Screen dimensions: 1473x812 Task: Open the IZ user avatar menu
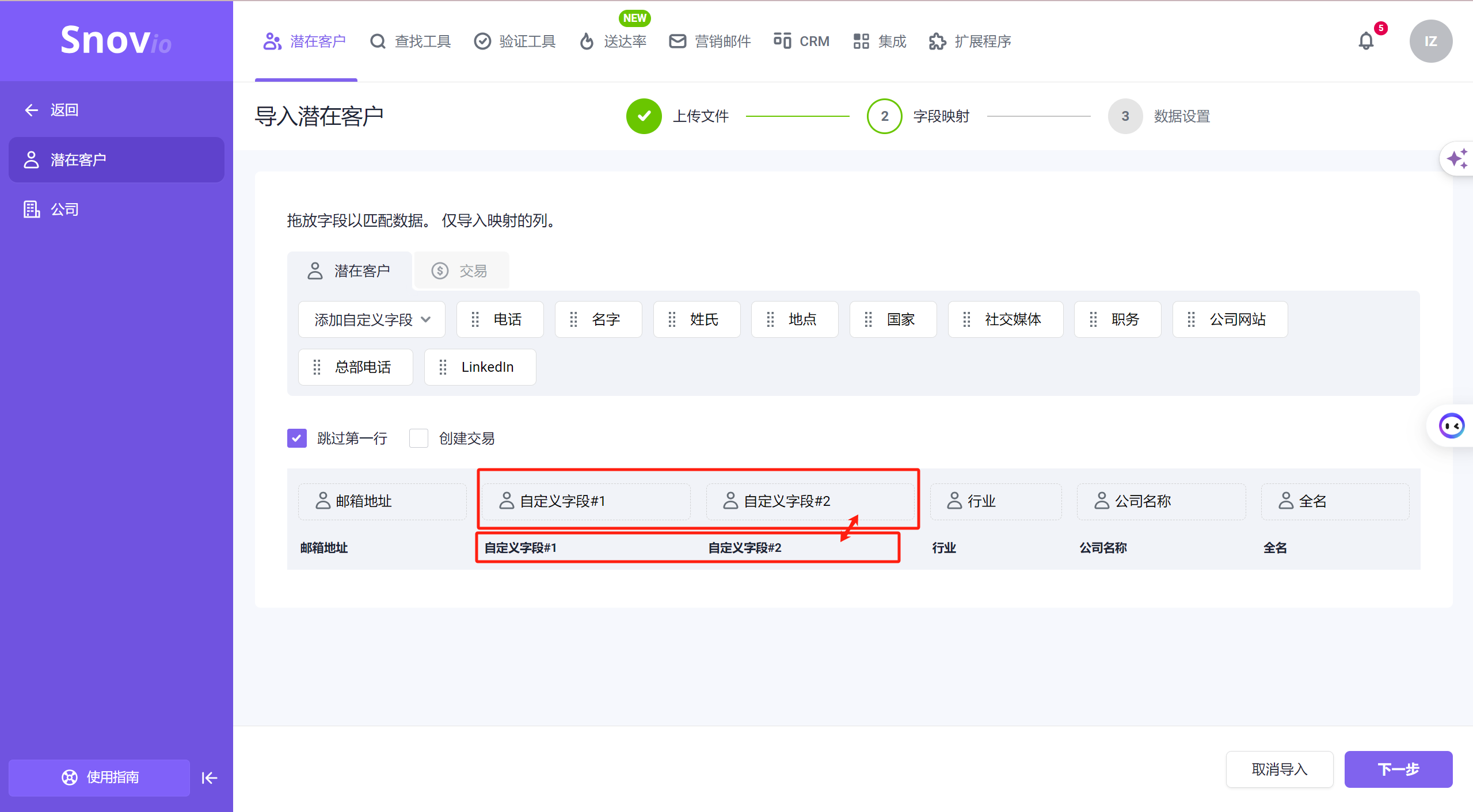[1430, 41]
